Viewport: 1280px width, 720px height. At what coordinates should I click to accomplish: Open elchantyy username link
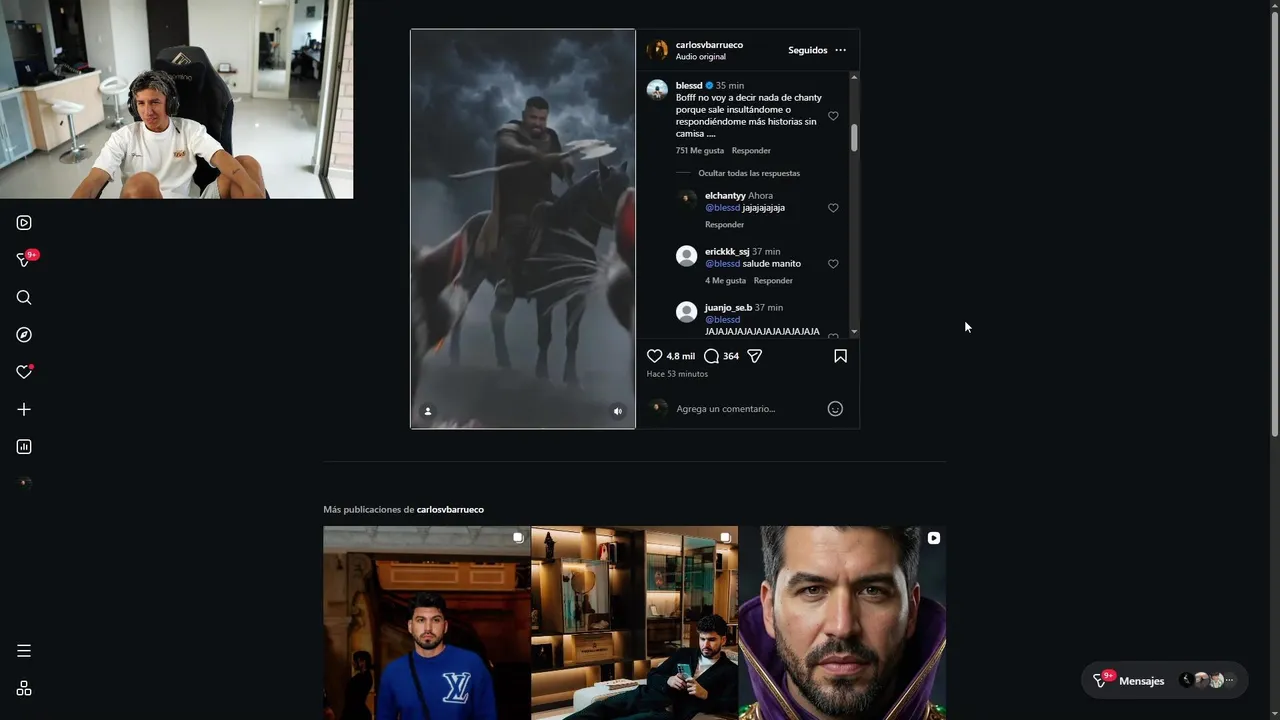pyautogui.click(x=725, y=196)
